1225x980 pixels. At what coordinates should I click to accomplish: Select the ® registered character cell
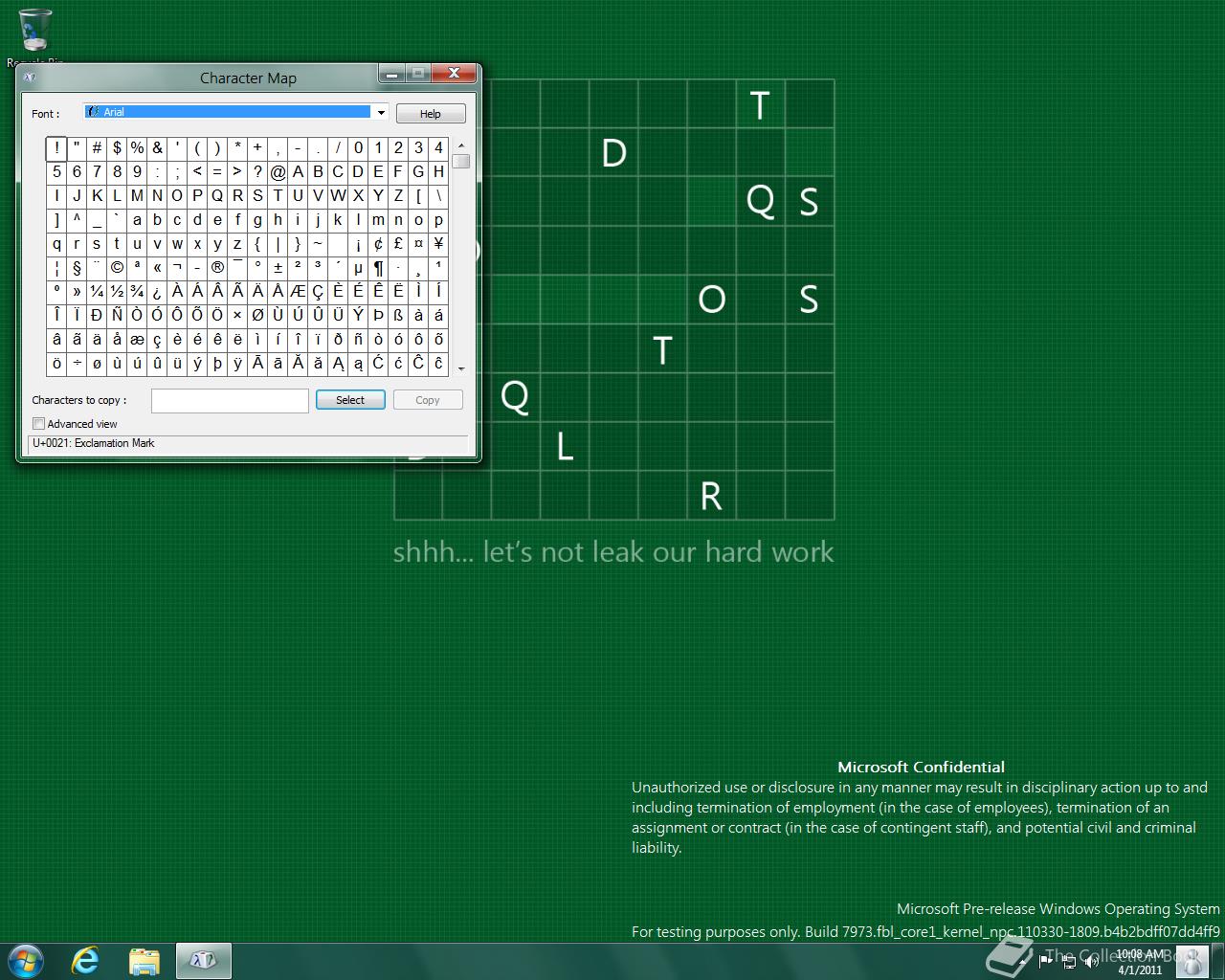point(217,267)
